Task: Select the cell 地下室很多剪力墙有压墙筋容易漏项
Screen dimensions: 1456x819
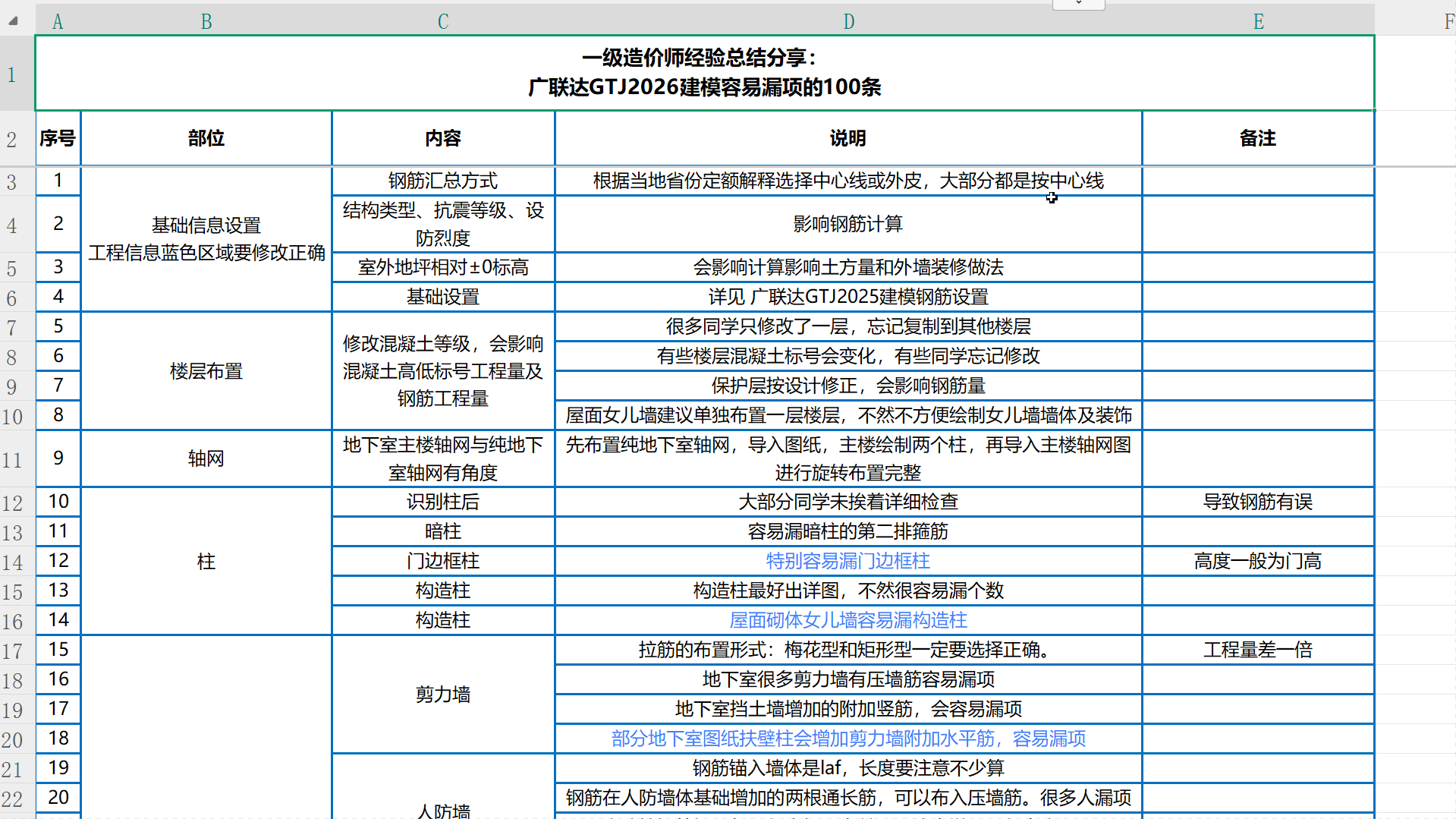Action: pyautogui.click(x=848, y=679)
